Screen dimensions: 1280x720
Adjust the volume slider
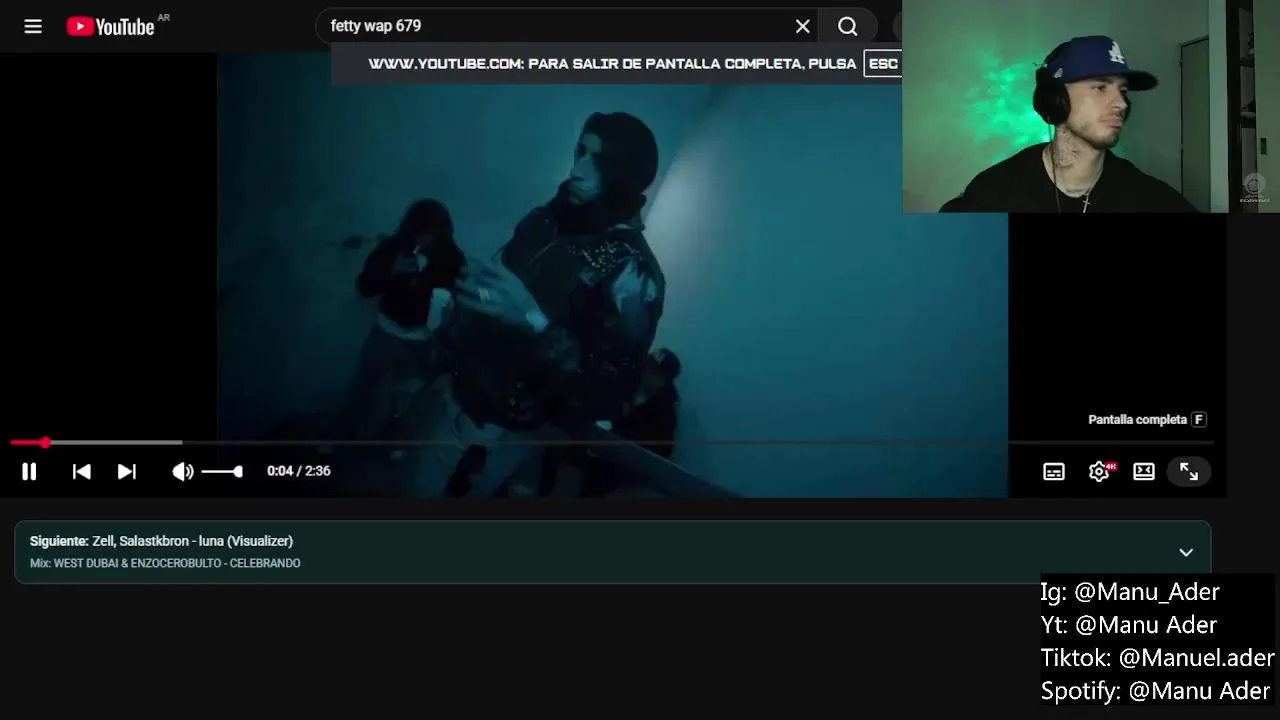pos(222,472)
